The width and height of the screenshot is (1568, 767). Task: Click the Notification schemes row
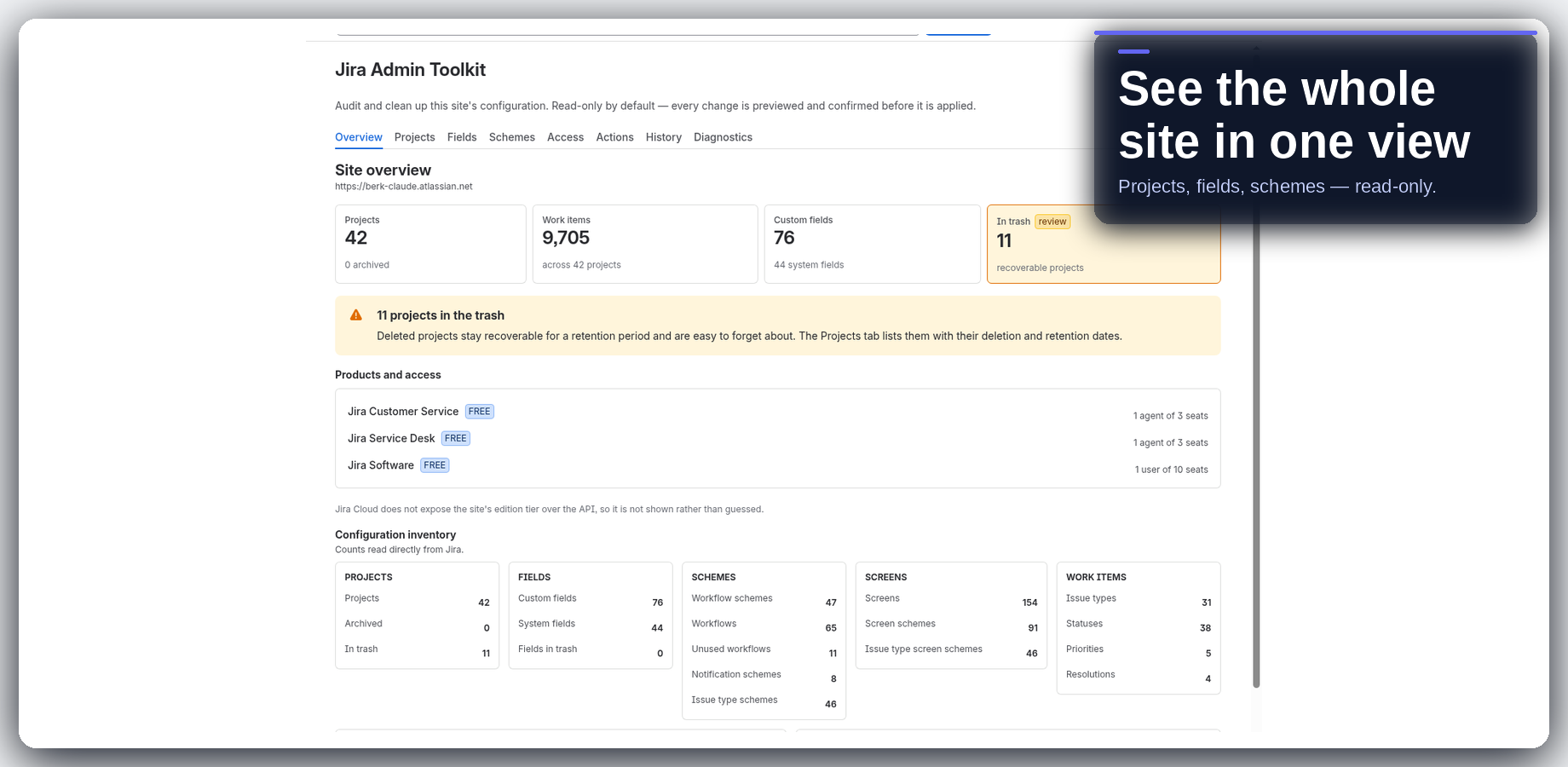764,677
